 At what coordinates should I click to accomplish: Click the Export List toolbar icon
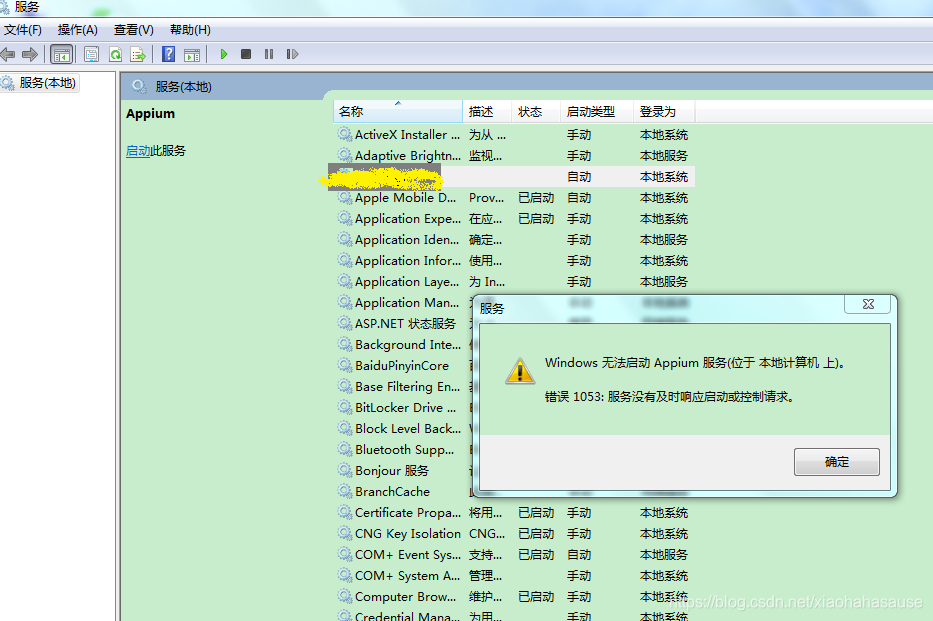tap(138, 55)
